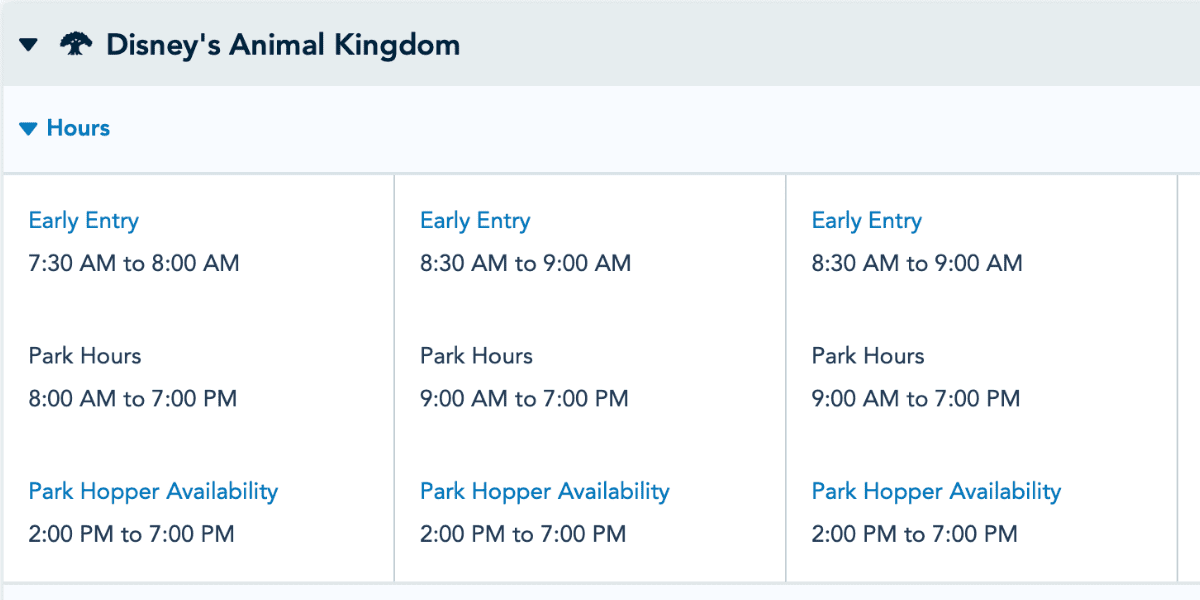1200x600 pixels.
Task: Open Park Hopper Availability link in first column
Action: tap(153, 491)
